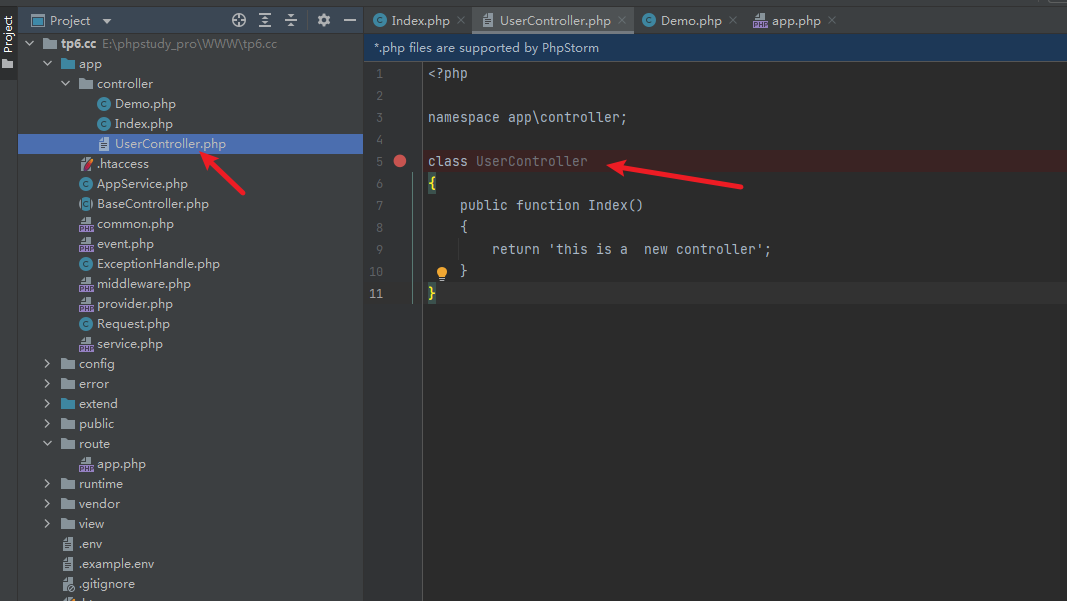Select AppService.php in tree
Viewport: 1067px width, 601px height.
(x=142, y=184)
